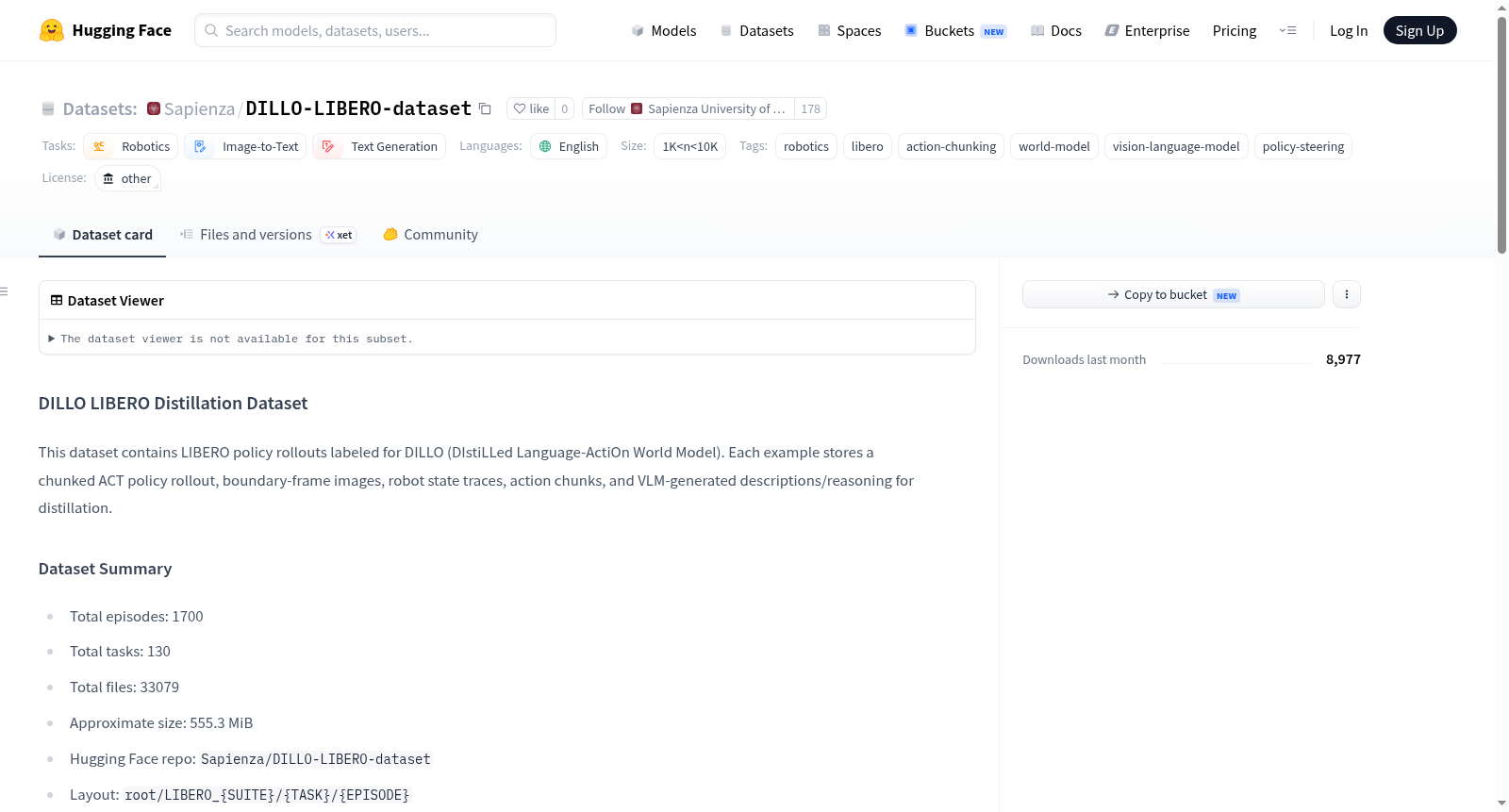Click the Copy to bucket button
The image size is (1509, 812).
[1173, 294]
